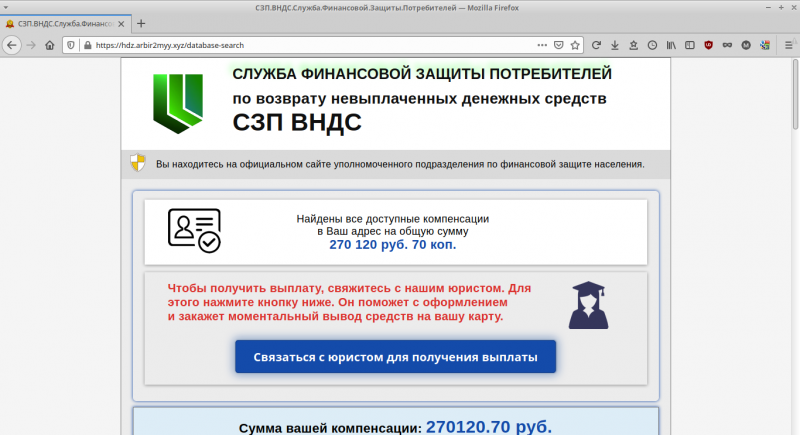Open the window menu arrow in title bar
800x435 pixels.
(6, 7)
